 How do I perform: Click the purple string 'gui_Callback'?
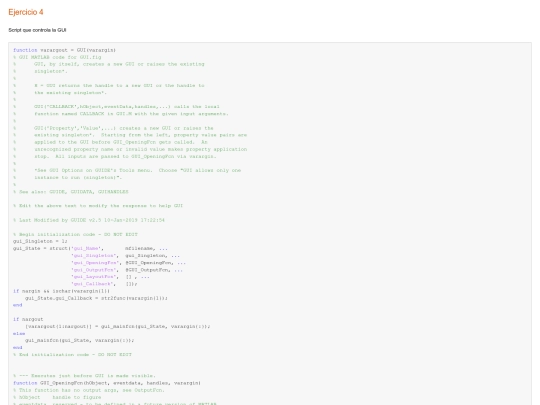(x=93, y=284)
